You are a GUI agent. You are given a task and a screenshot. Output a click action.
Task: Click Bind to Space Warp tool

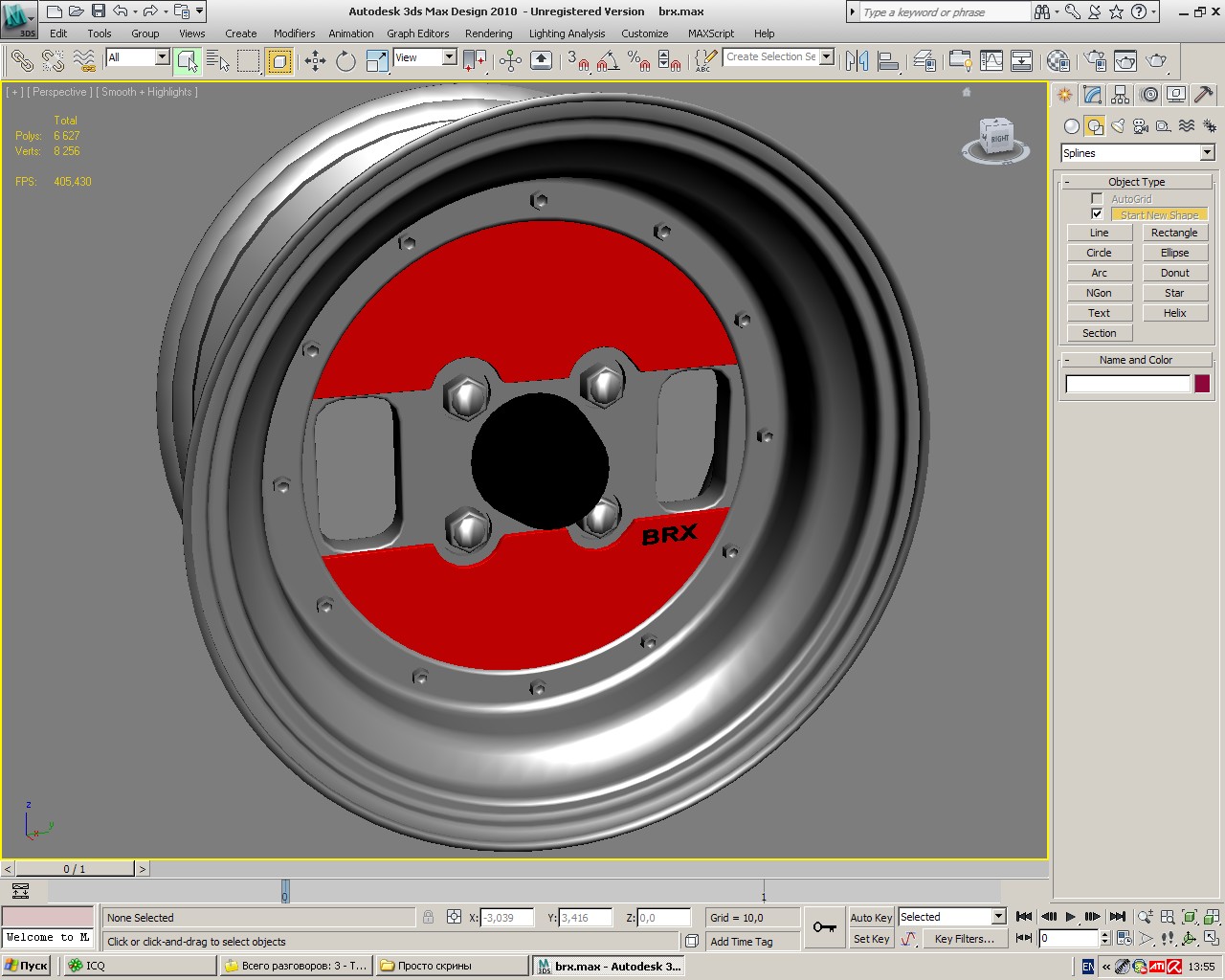(x=84, y=60)
